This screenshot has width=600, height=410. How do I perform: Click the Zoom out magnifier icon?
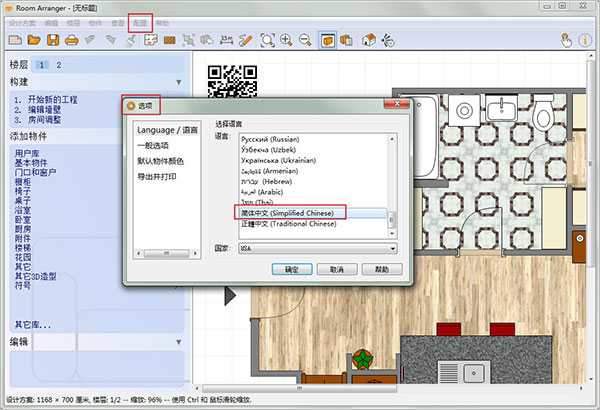coord(304,40)
